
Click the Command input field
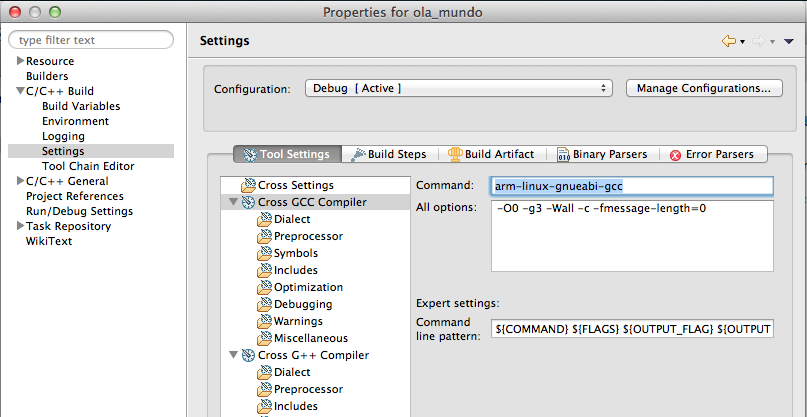pos(631,186)
